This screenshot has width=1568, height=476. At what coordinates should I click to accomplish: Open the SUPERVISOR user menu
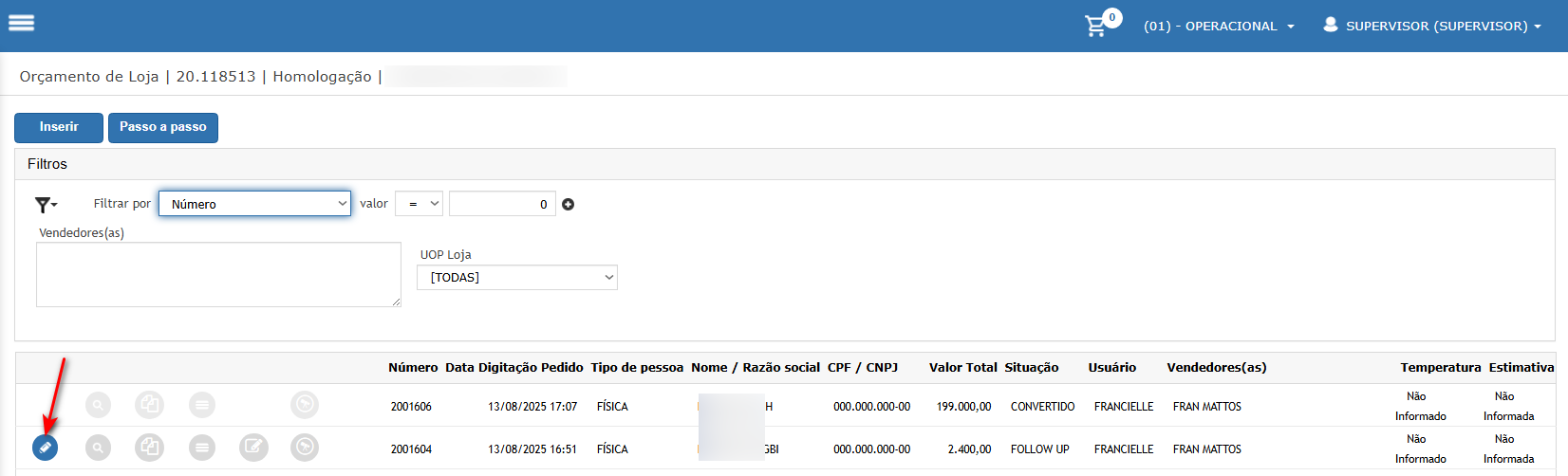tap(1432, 26)
